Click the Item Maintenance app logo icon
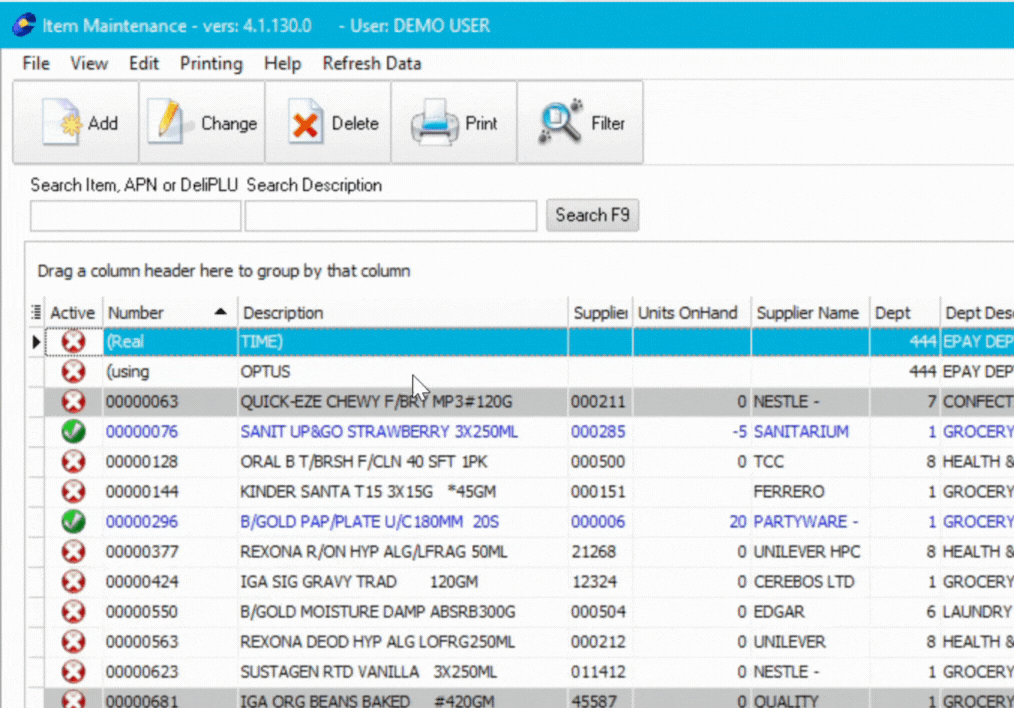1014x708 pixels. point(24,25)
